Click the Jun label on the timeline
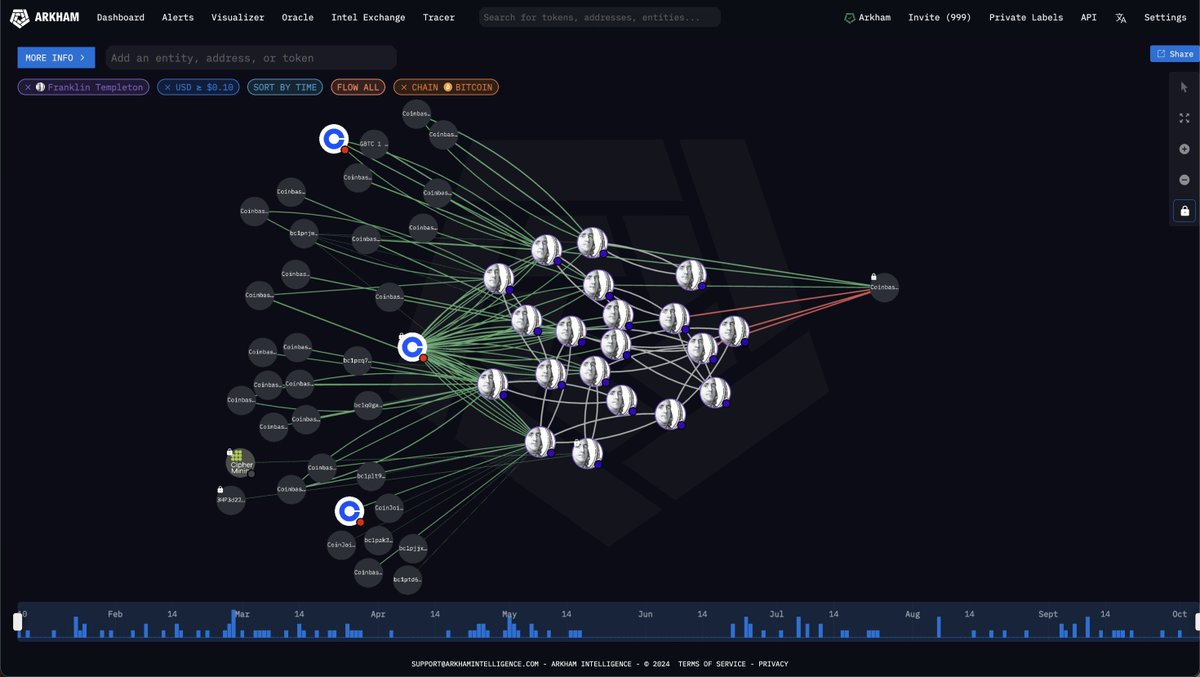This screenshot has height=677, width=1200. tap(645, 614)
